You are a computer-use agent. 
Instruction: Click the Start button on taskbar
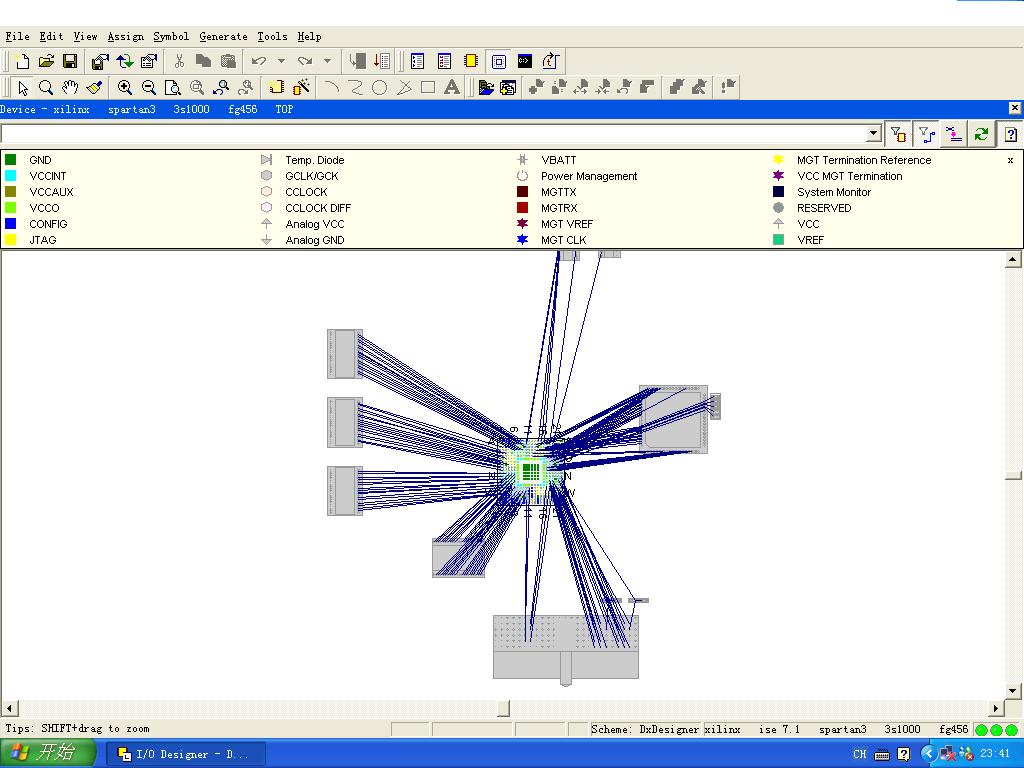pos(47,753)
